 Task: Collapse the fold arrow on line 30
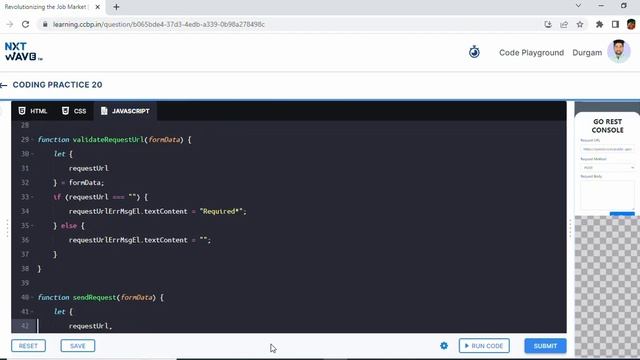(32, 154)
